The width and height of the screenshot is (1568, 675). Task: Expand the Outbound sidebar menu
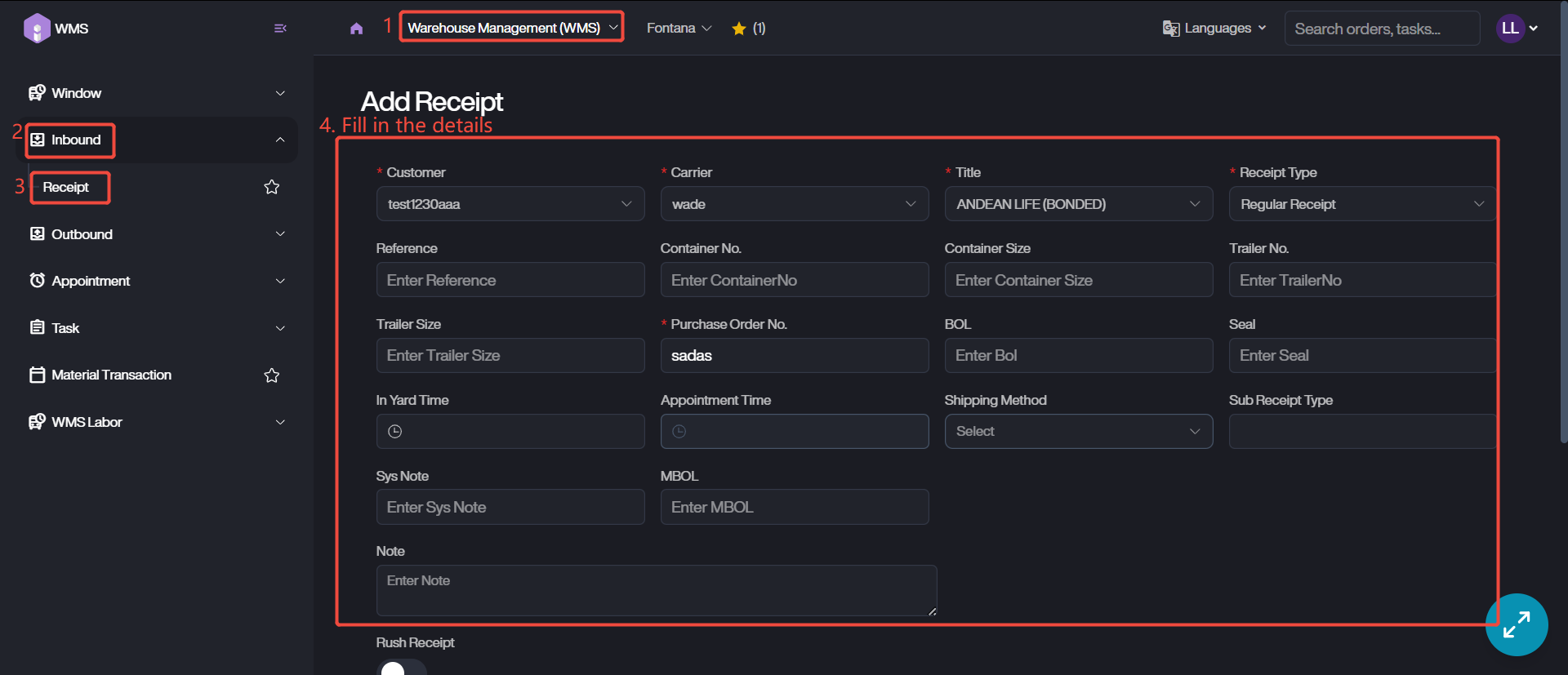(x=157, y=234)
